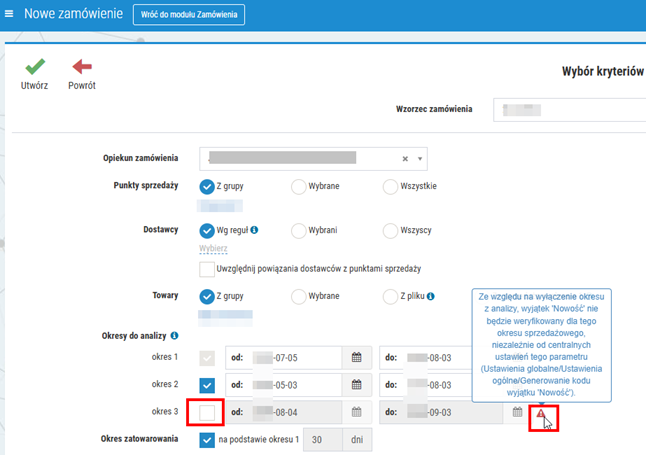Click the green Utwórz checkmark icon

(x=34, y=67)
